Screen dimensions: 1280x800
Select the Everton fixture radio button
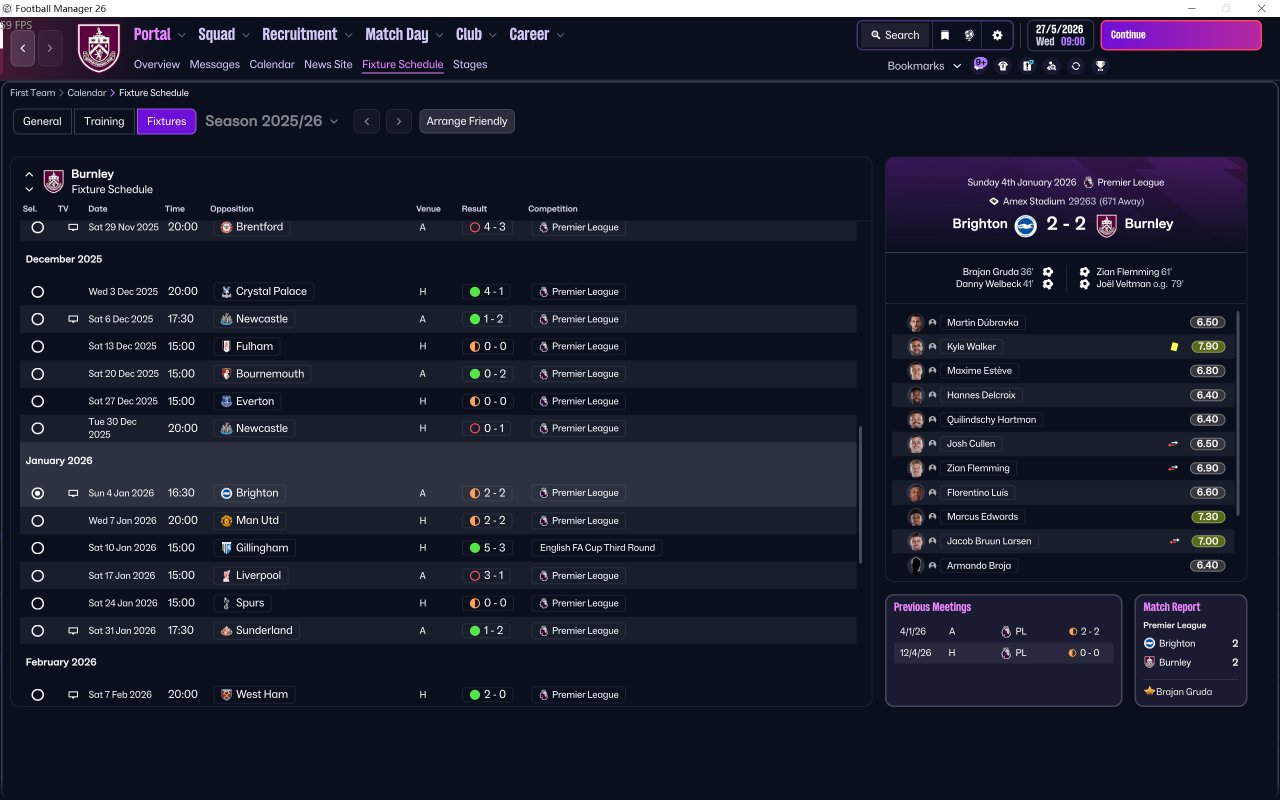pos(37,402)
